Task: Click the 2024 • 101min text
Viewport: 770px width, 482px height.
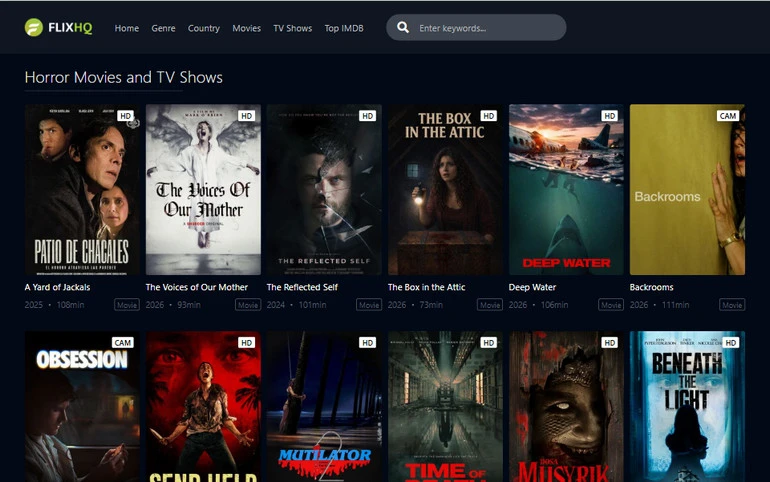Action: tap(296, 305)
